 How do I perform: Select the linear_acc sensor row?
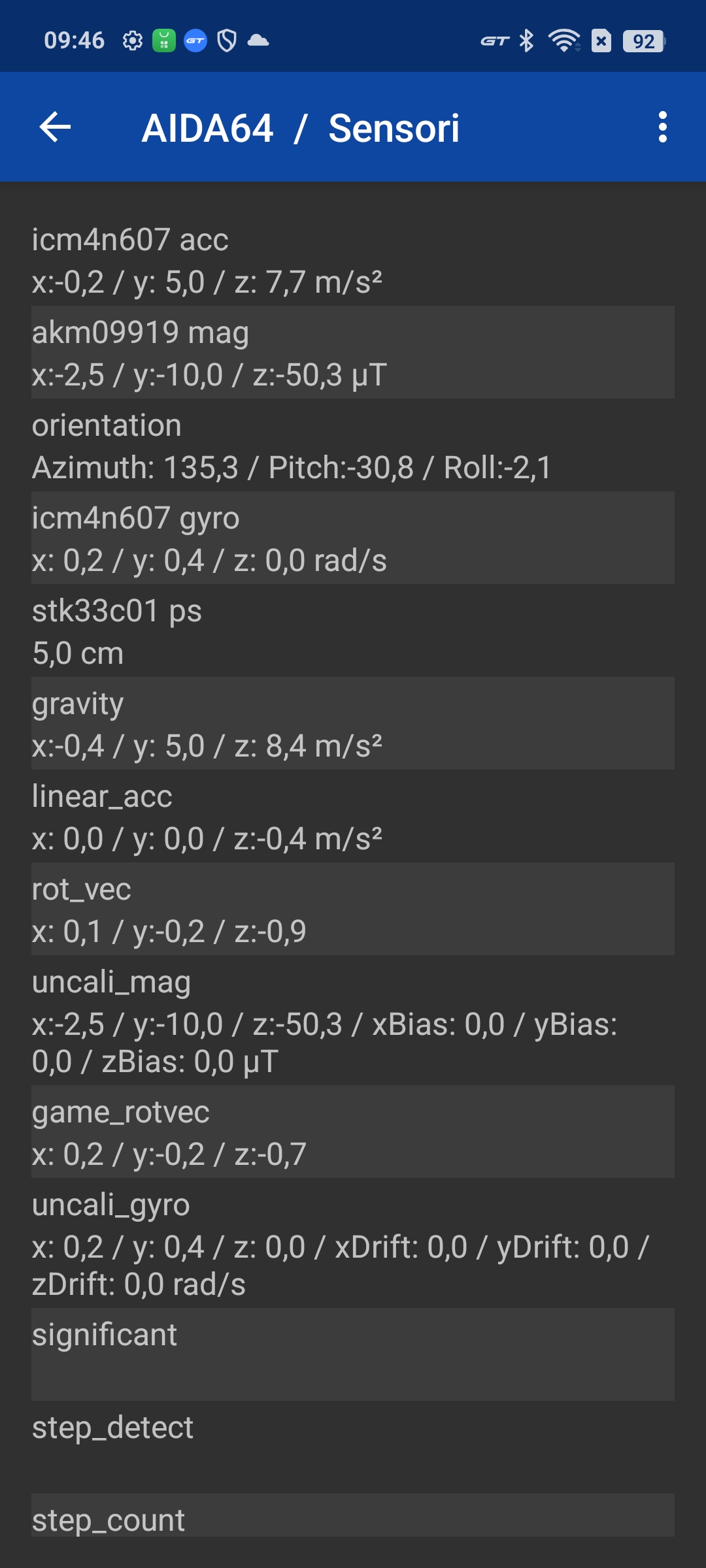point(353,817)
